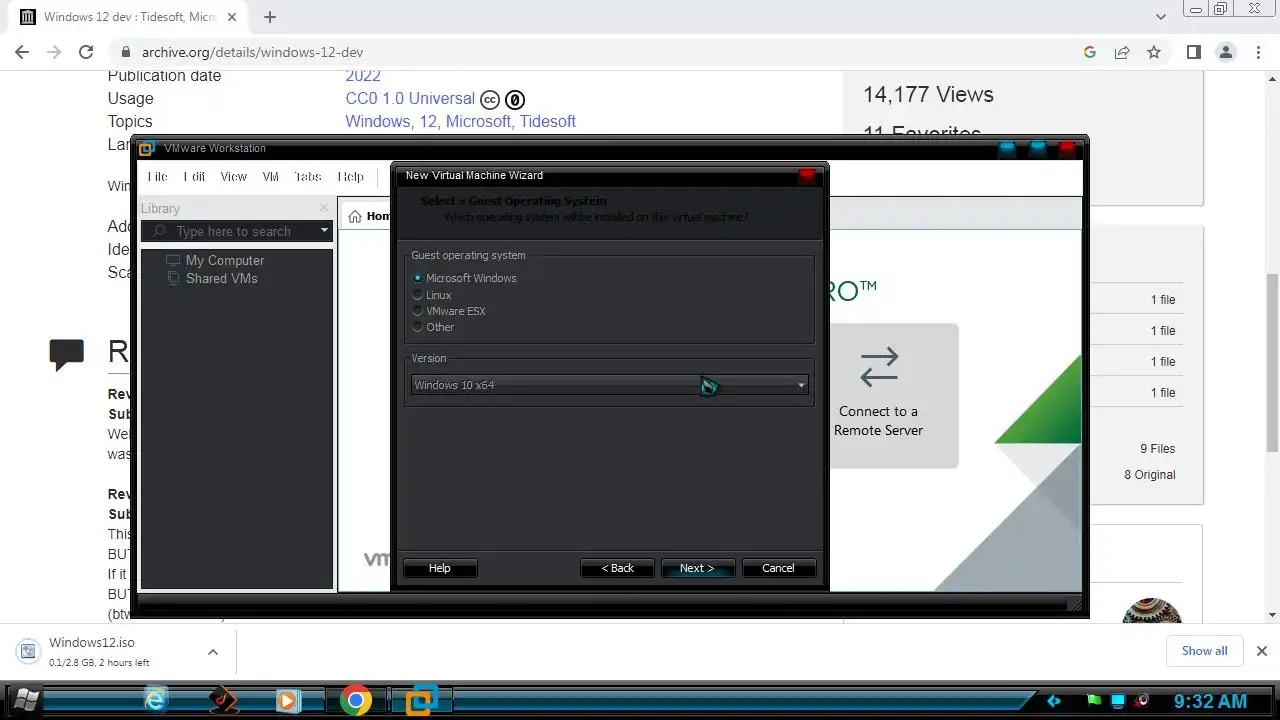
Task: Open the Windows topic link
Action: pos(377,121)
